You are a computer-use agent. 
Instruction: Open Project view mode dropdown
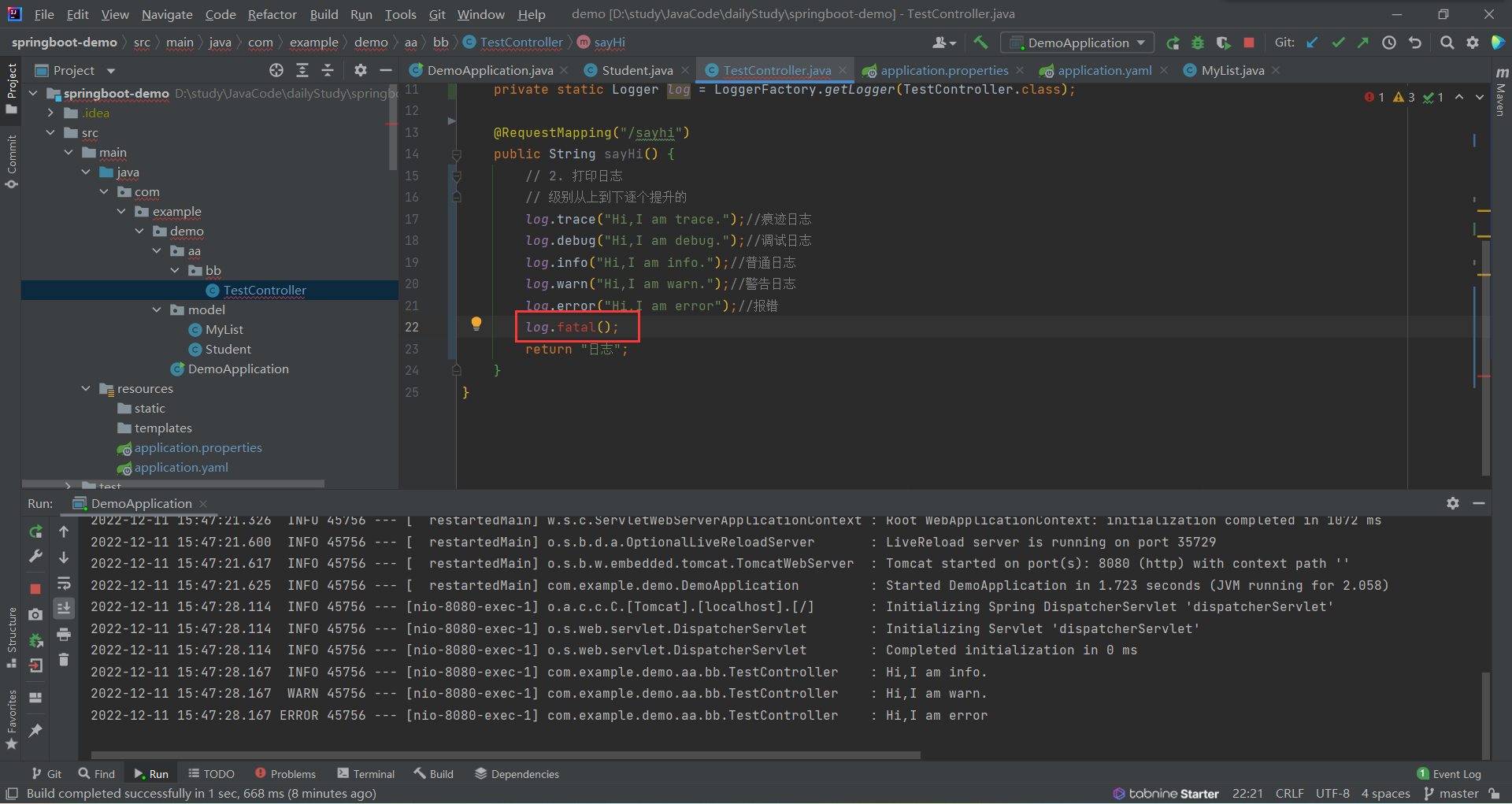point(111,71)
